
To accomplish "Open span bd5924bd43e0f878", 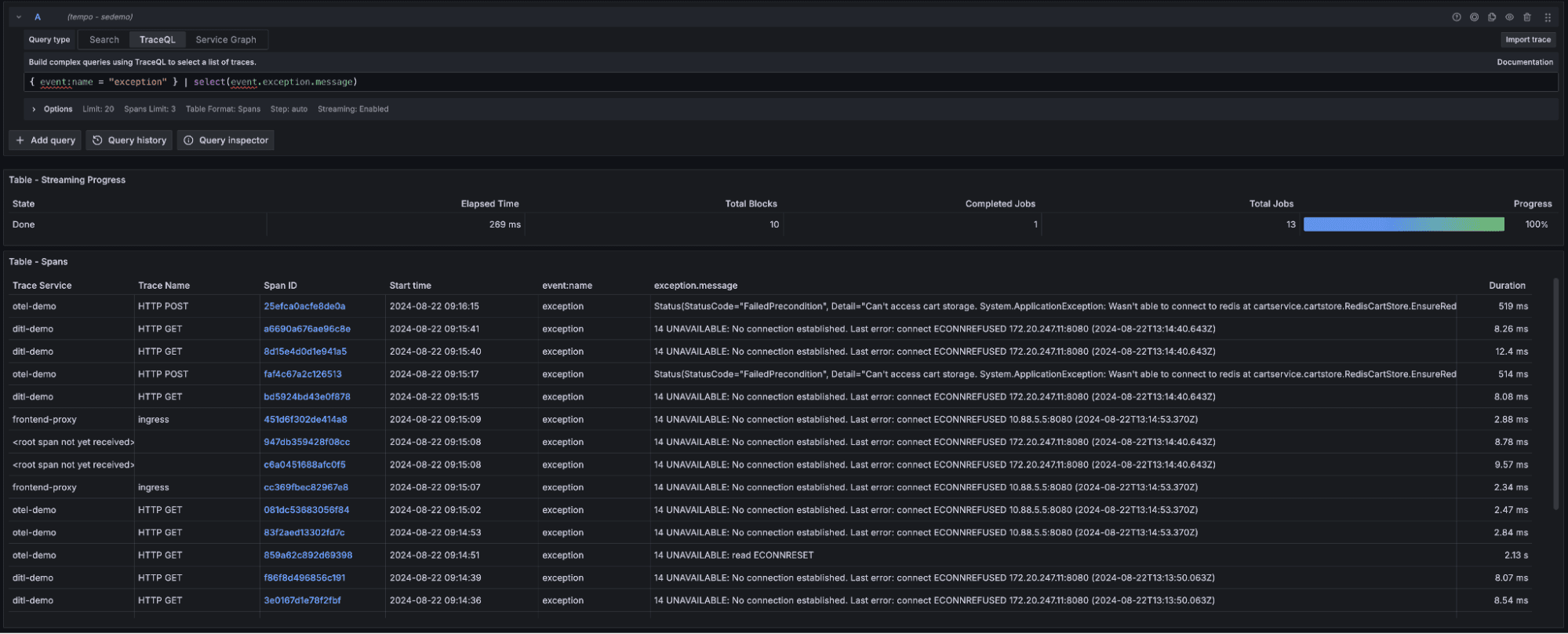I will [307, 398].
